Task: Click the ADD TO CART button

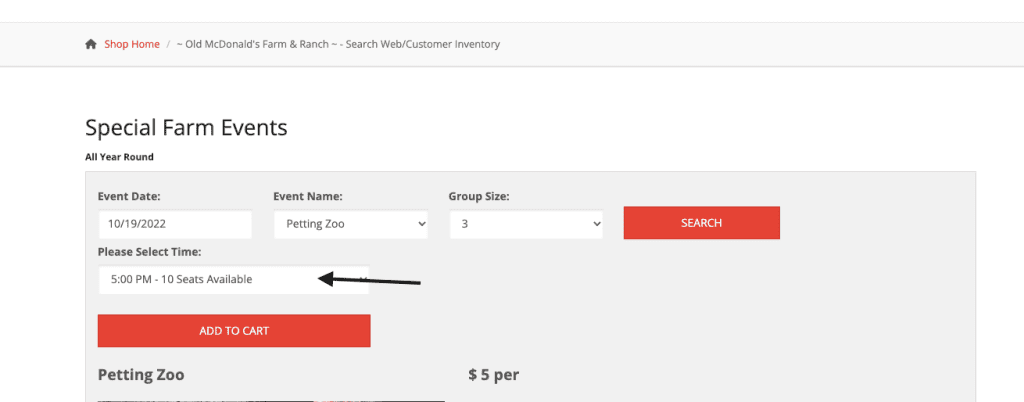Action: (234, 331)
